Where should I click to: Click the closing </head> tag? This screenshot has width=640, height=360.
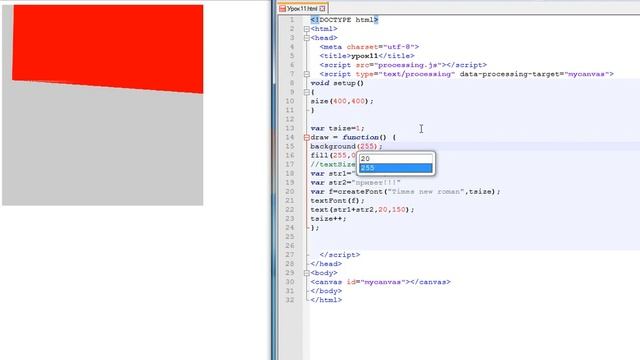click(x=326, y=264)
